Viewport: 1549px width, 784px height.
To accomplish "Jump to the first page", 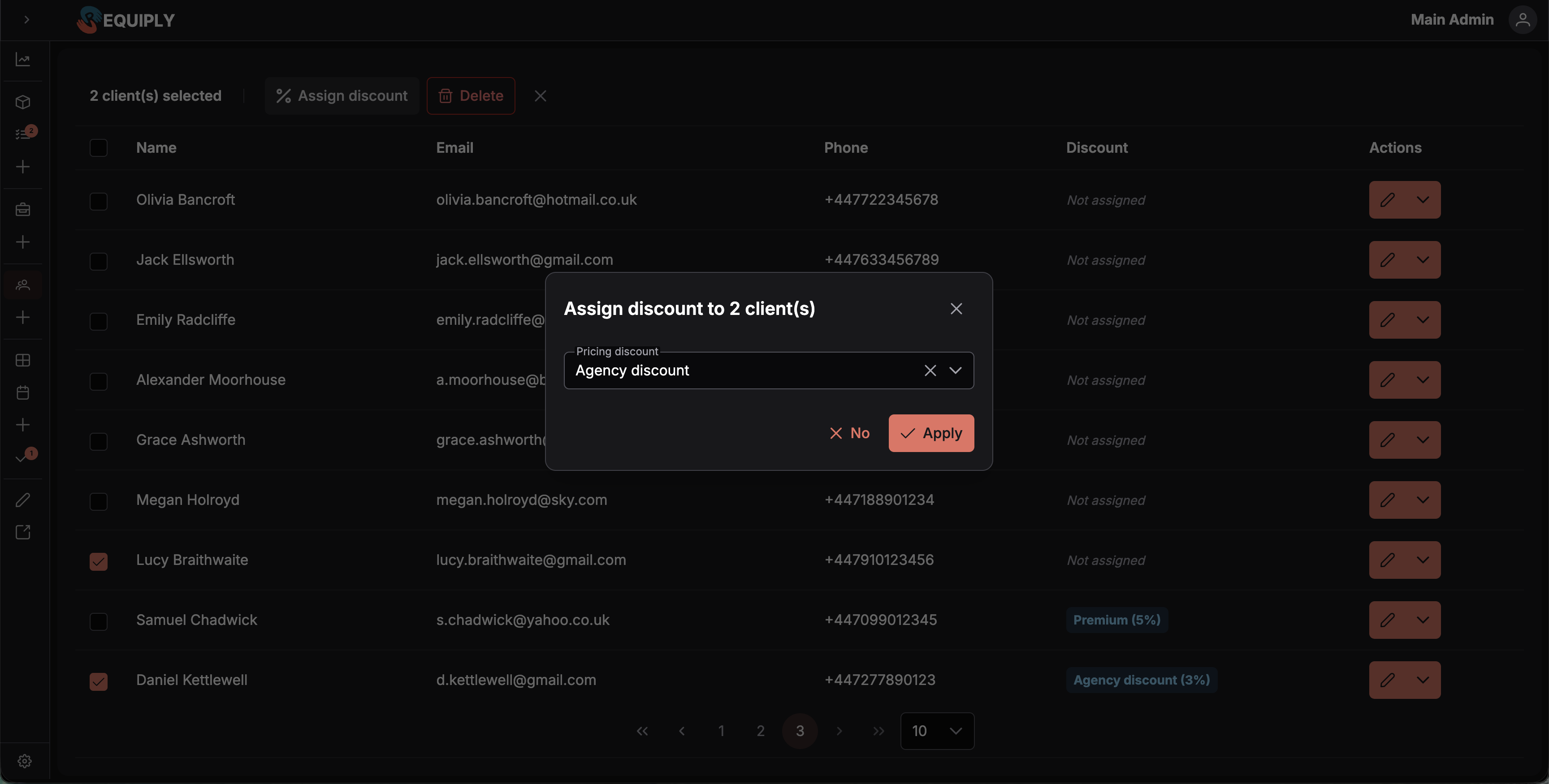I will [642, 731].
